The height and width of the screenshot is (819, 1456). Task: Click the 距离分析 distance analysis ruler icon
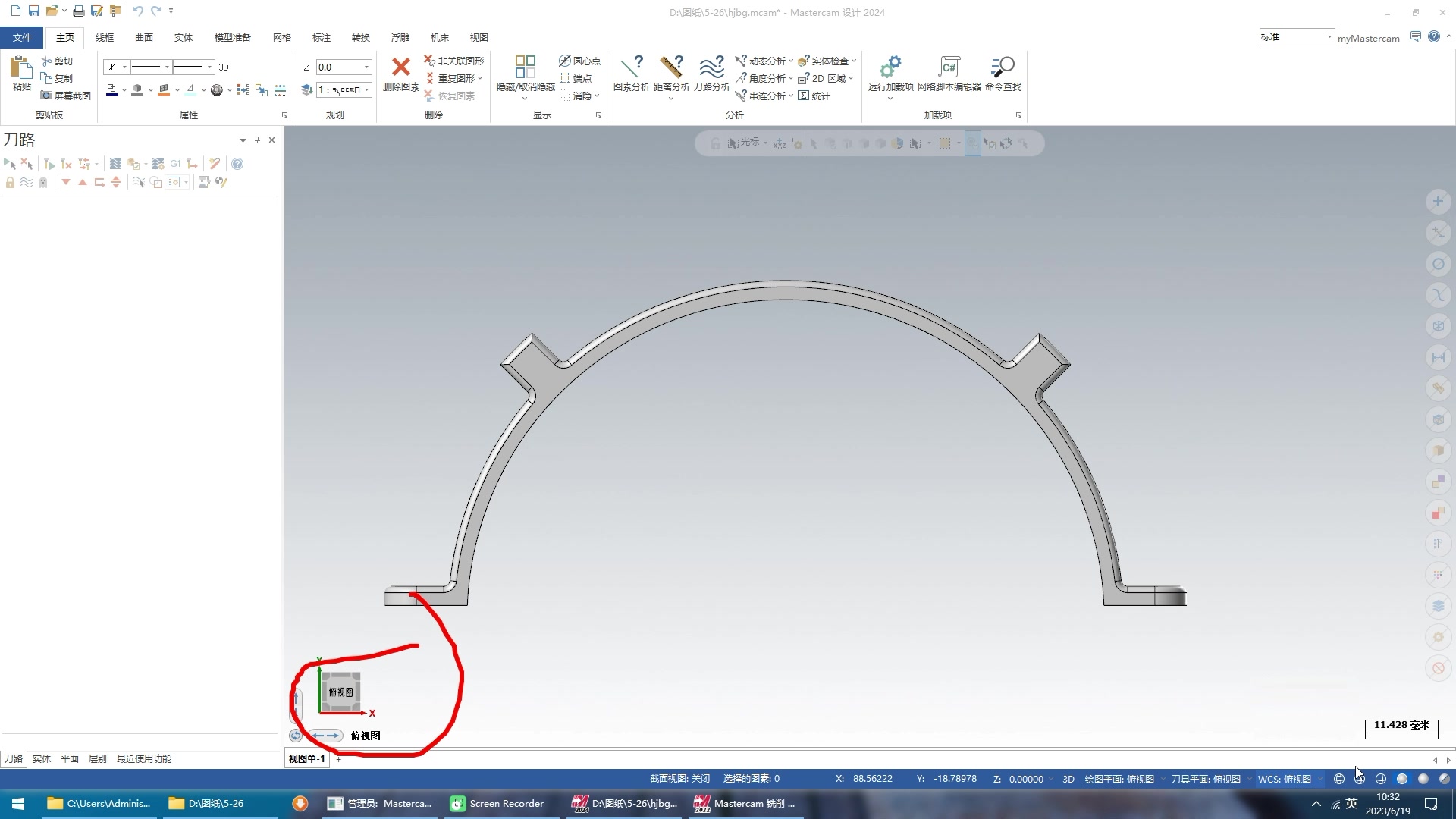671,68
